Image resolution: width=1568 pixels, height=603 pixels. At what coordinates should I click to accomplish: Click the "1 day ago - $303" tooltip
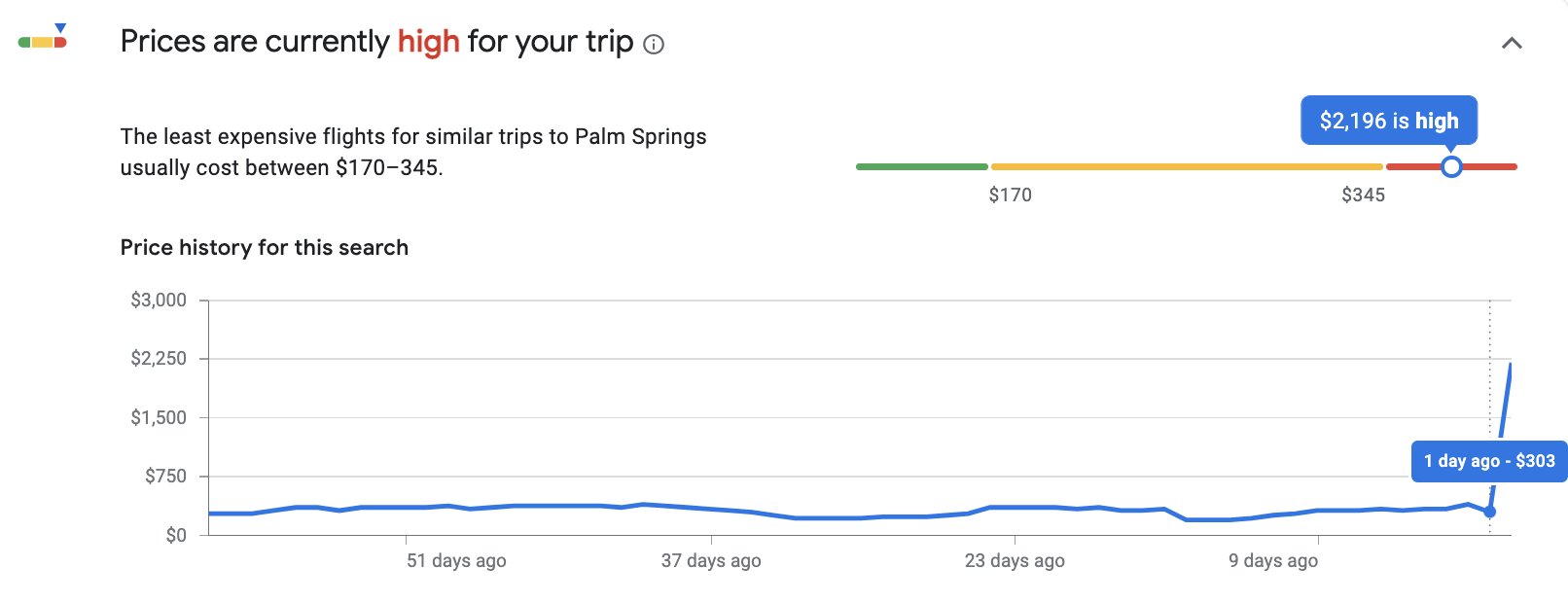[1489, 461]
